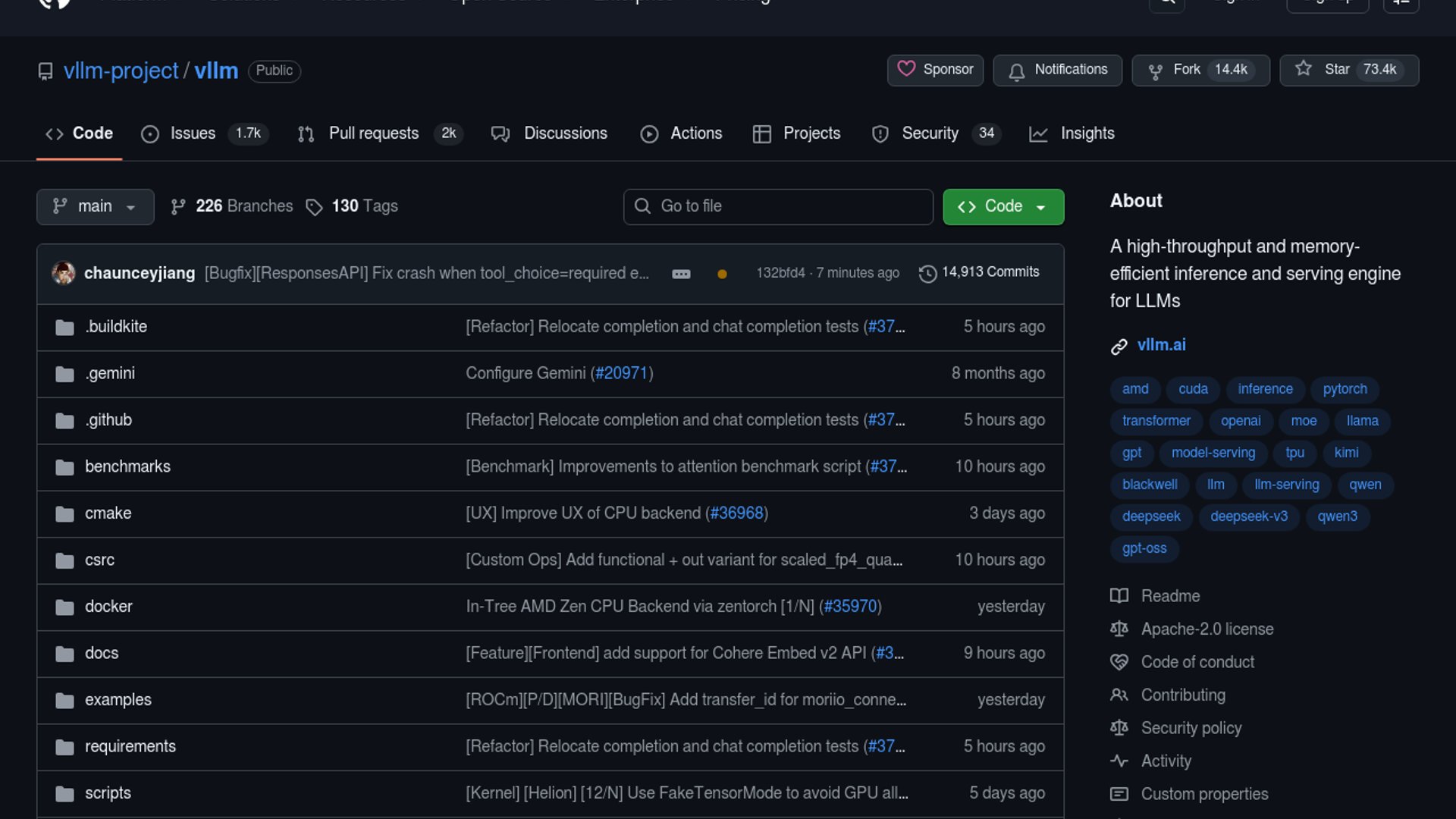Click the Star icon to star the repository
The image size is (1456, 819).
coord(1304,69)
